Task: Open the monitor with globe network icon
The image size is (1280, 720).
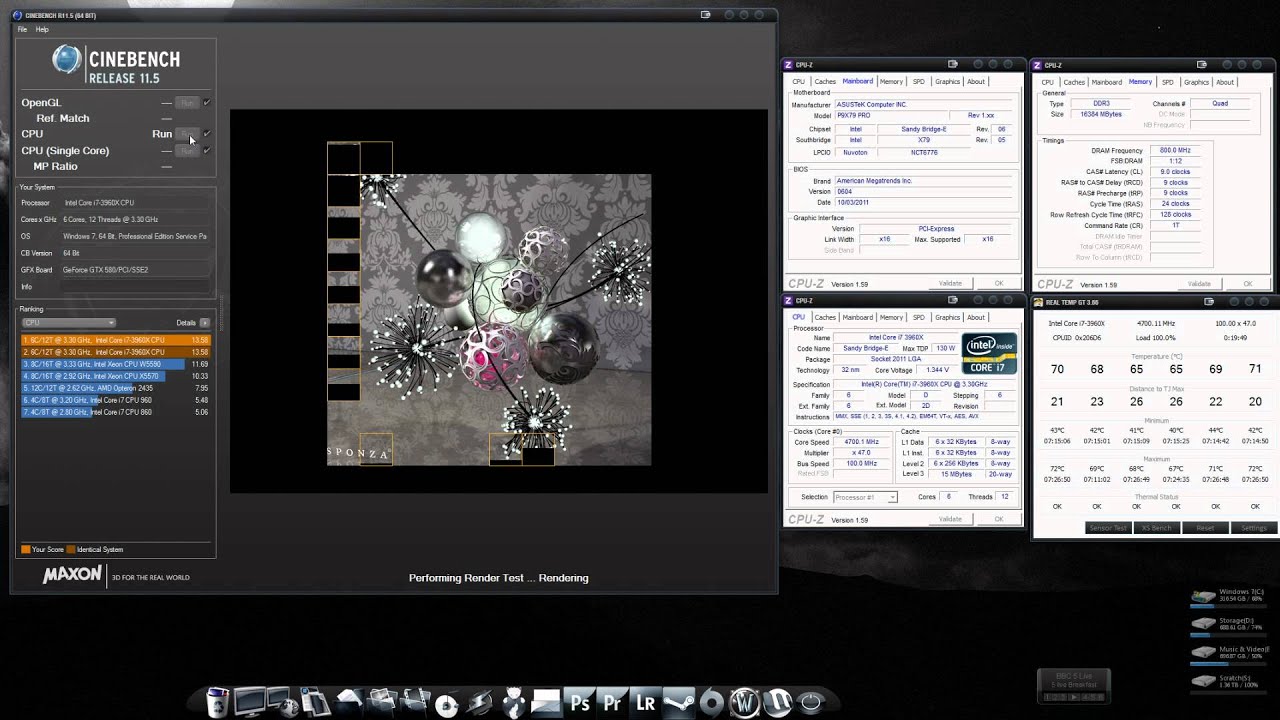Action: click(282, 702)
